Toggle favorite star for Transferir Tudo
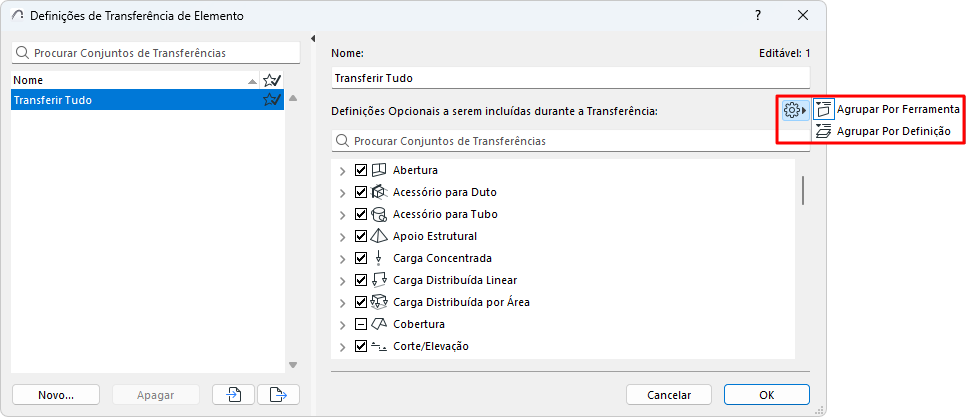Image resolution: width=966 pixels, height=417 pixels. (x=270, y=100)
